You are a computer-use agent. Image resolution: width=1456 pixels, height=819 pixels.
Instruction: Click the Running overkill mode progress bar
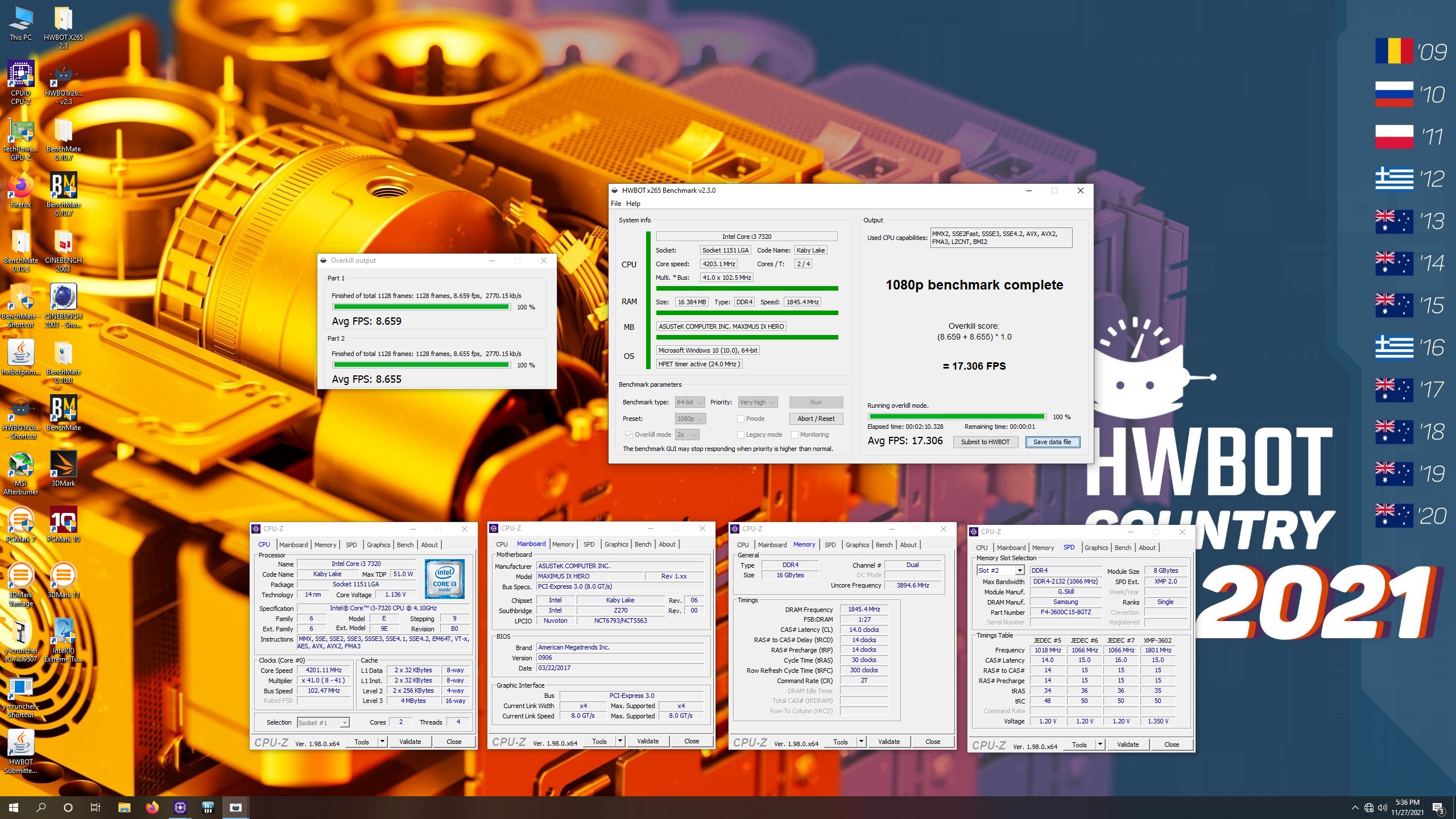click(x=957, y=417)
